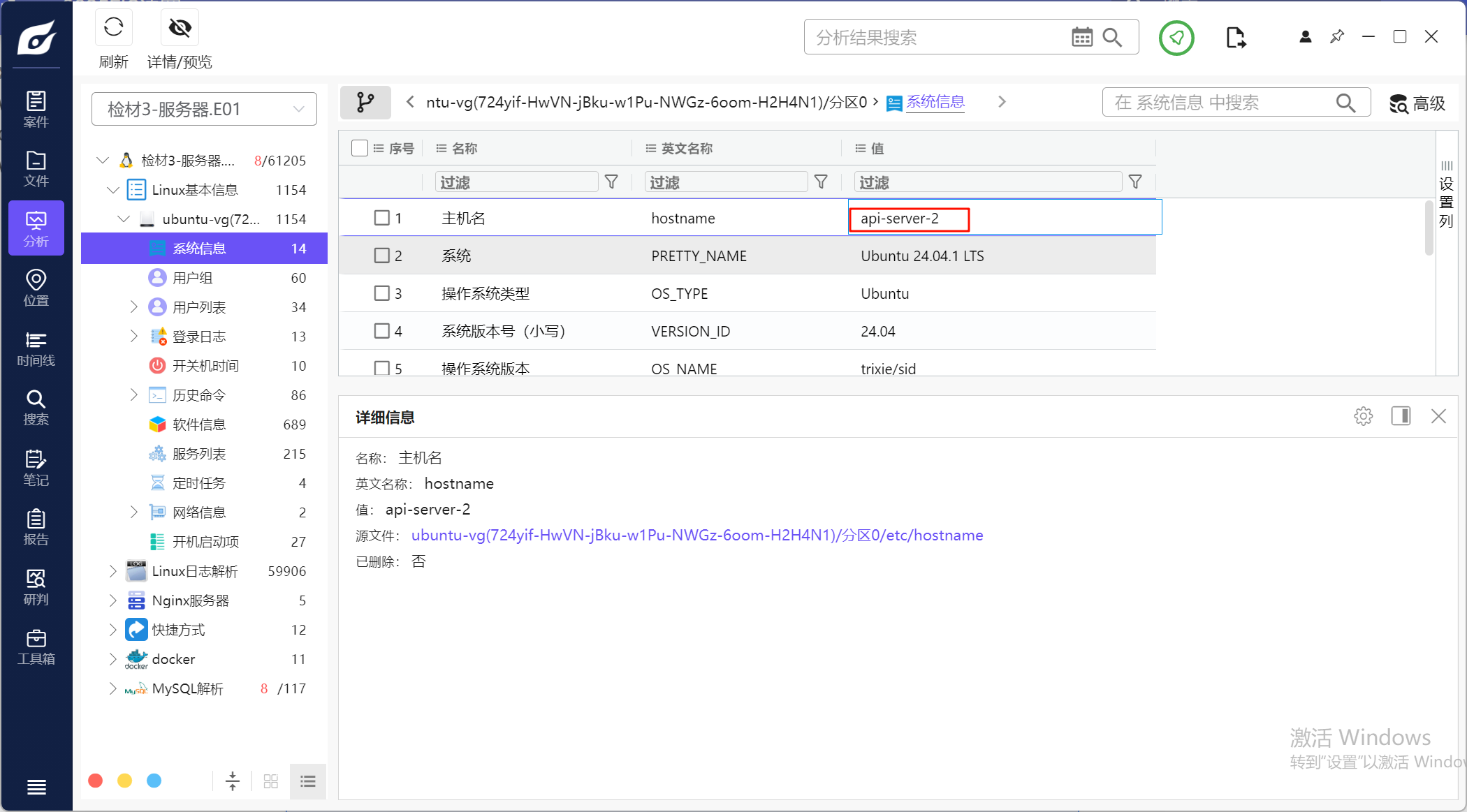Screen dimensions: 1467x812
Task: Check the checkbox for row 3 操作系统类型
Action: [x=381, y=293]
